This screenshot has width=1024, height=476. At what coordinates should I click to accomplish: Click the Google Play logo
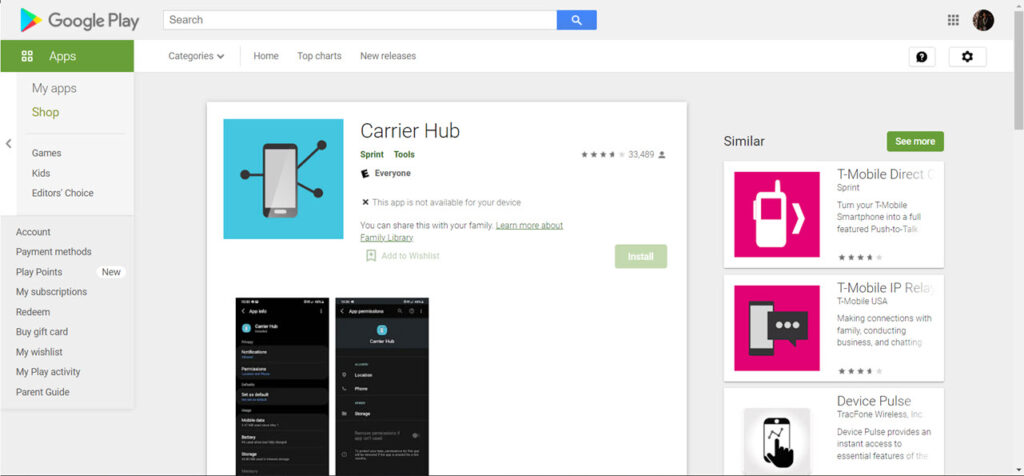80,20
